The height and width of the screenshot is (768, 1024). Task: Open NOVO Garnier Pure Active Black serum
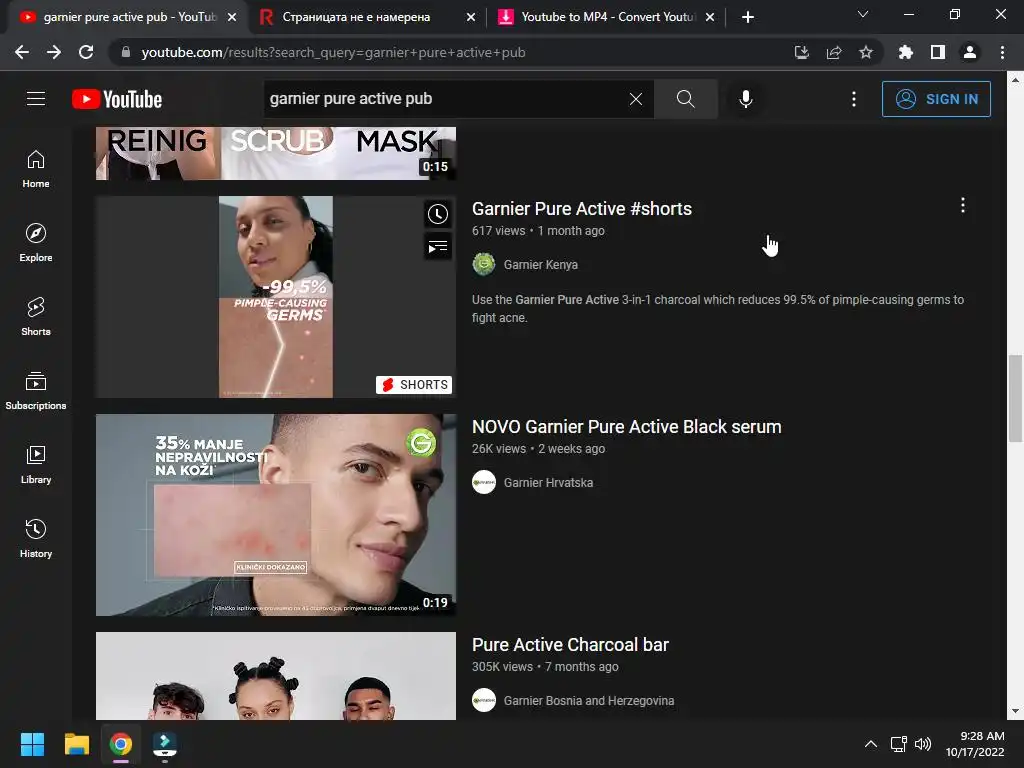pos(627,426)
